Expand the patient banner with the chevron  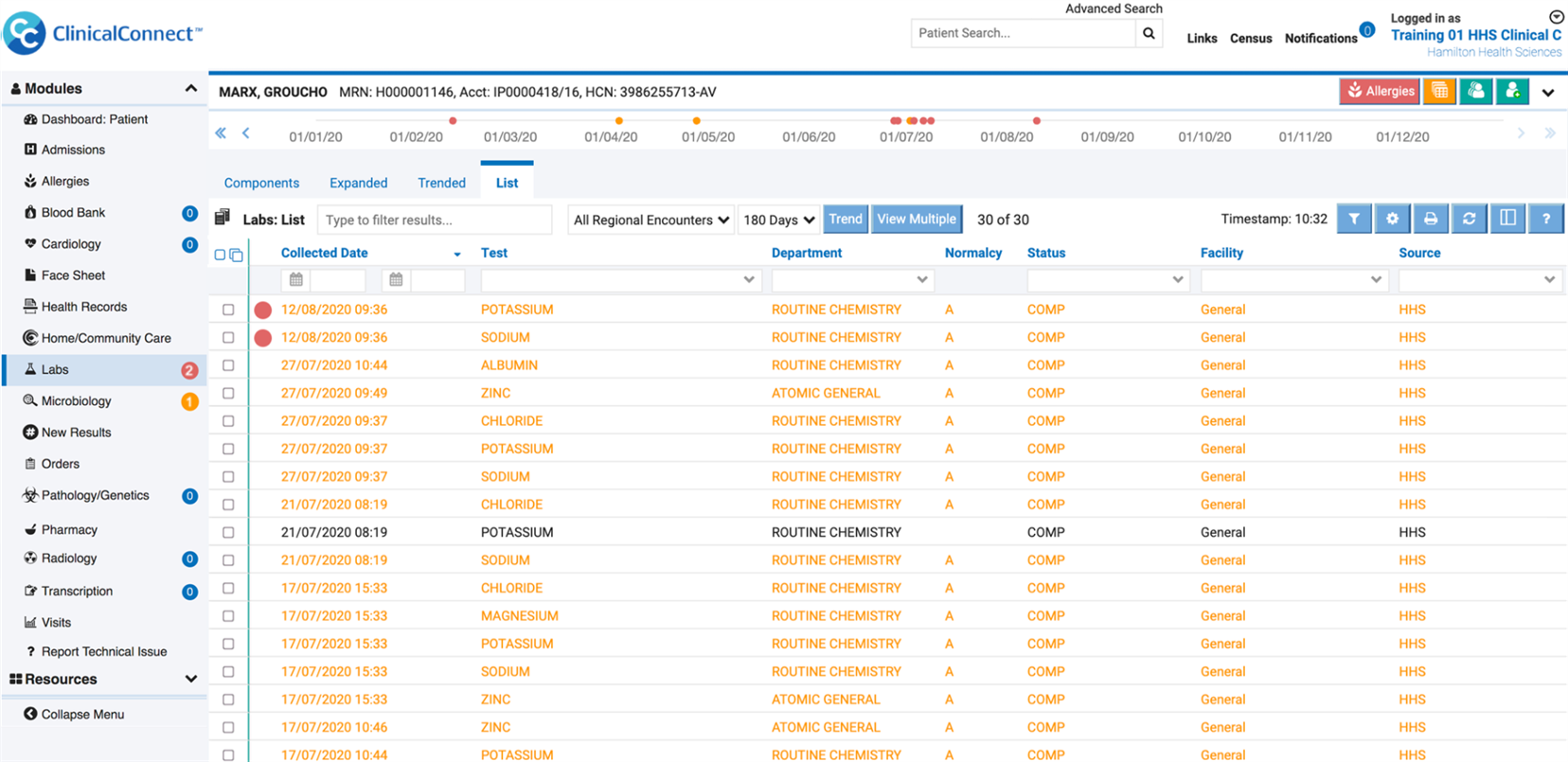(1548, 93)
